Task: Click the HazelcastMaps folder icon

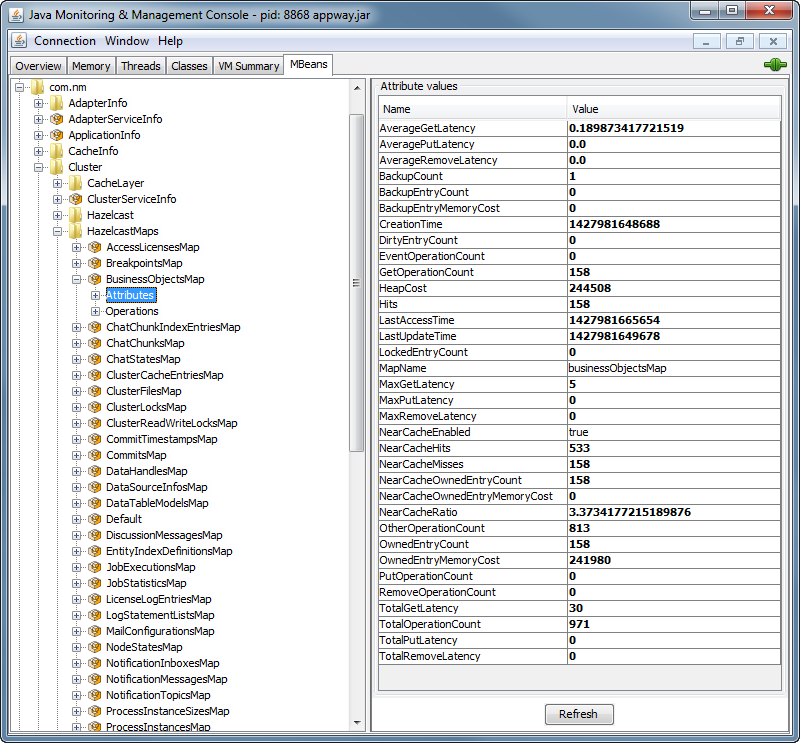Action: (x=76, y=231)
